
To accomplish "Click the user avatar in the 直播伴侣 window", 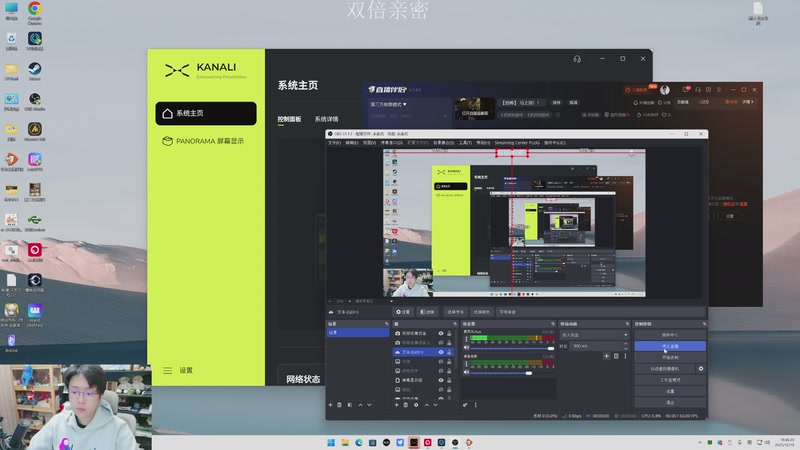I will (665, 90).
